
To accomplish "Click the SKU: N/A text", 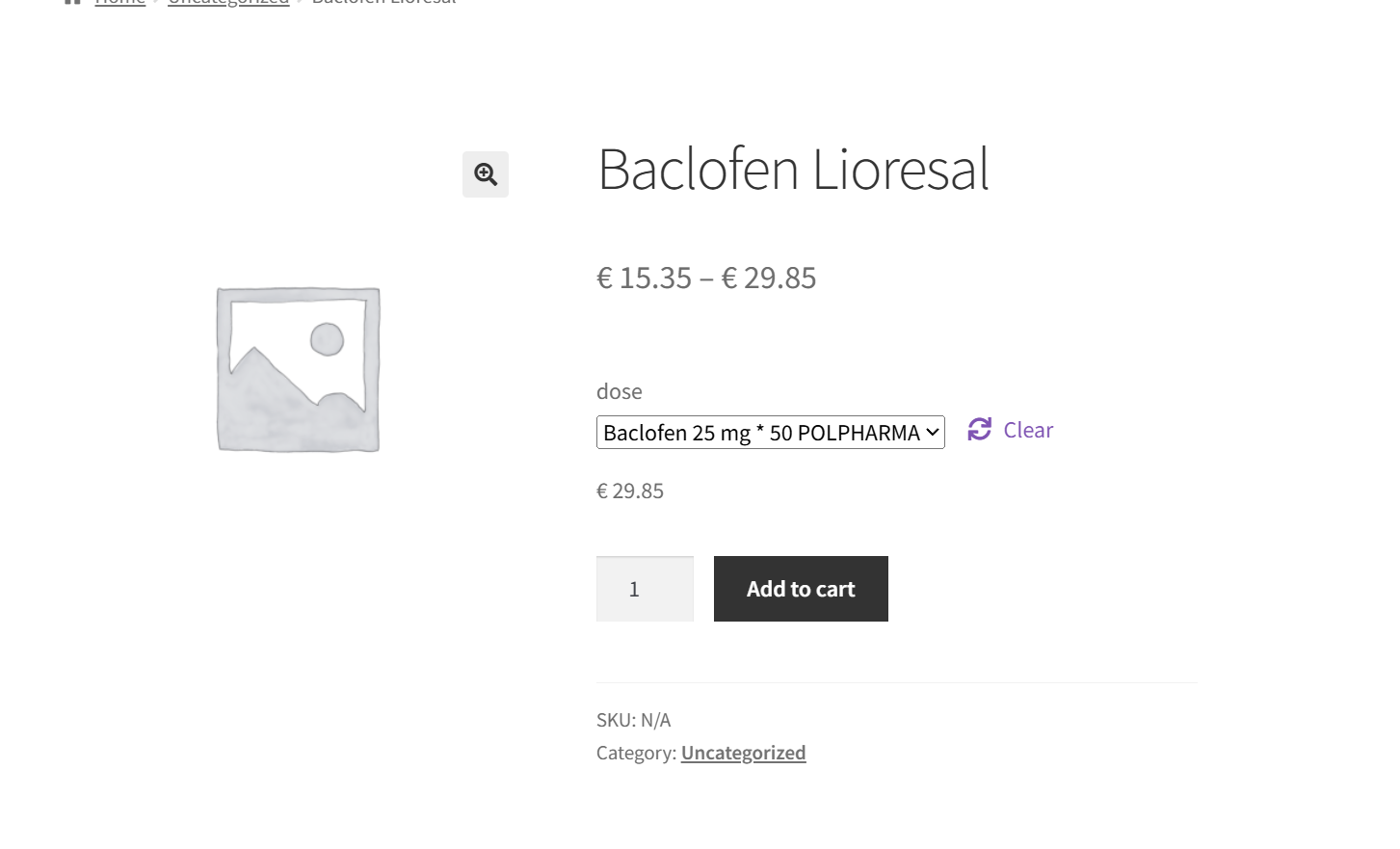I will (x=633, y=720).
